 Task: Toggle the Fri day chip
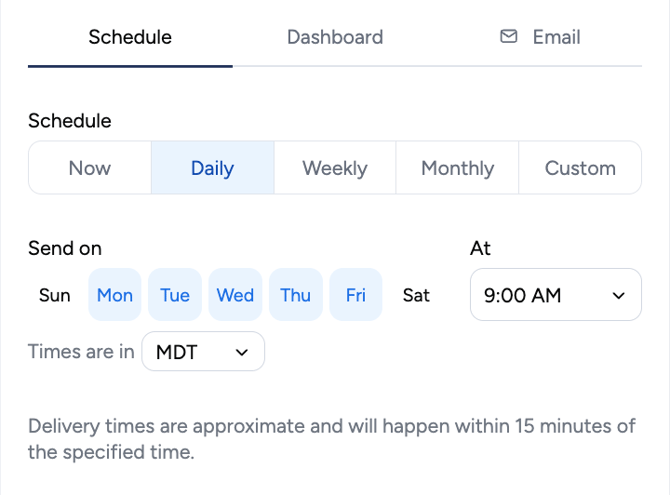click(356, 295)
